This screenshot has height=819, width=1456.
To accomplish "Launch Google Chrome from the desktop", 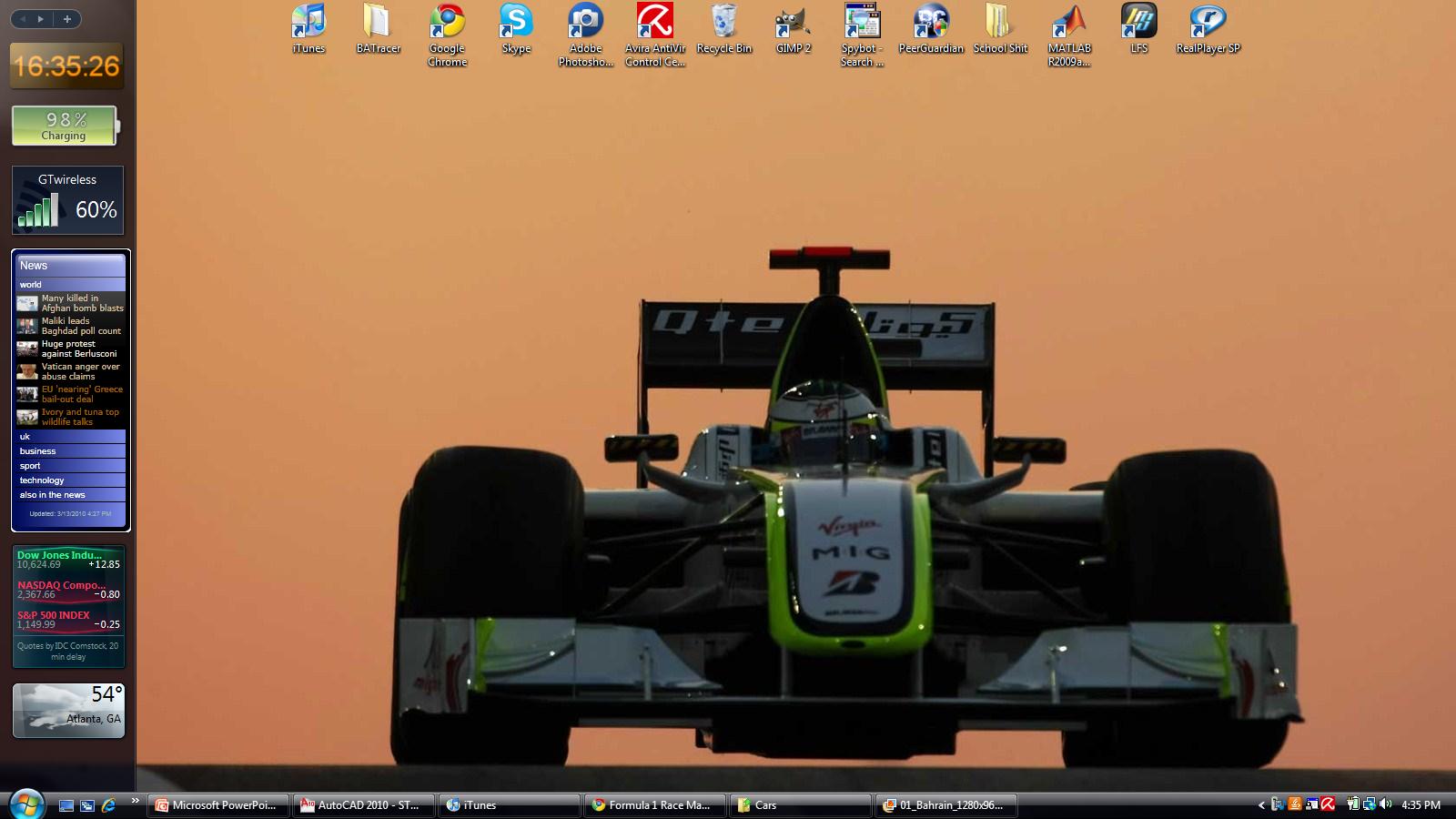I will (x=447, y=35).
